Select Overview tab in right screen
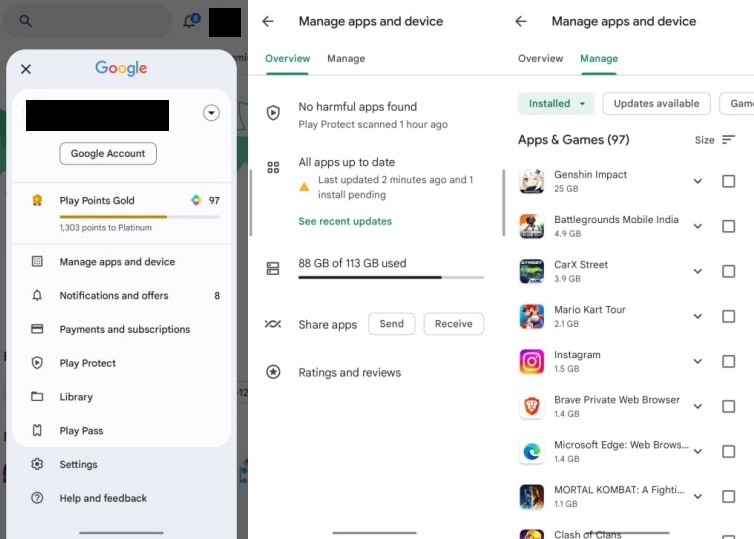 click(540, 59)
